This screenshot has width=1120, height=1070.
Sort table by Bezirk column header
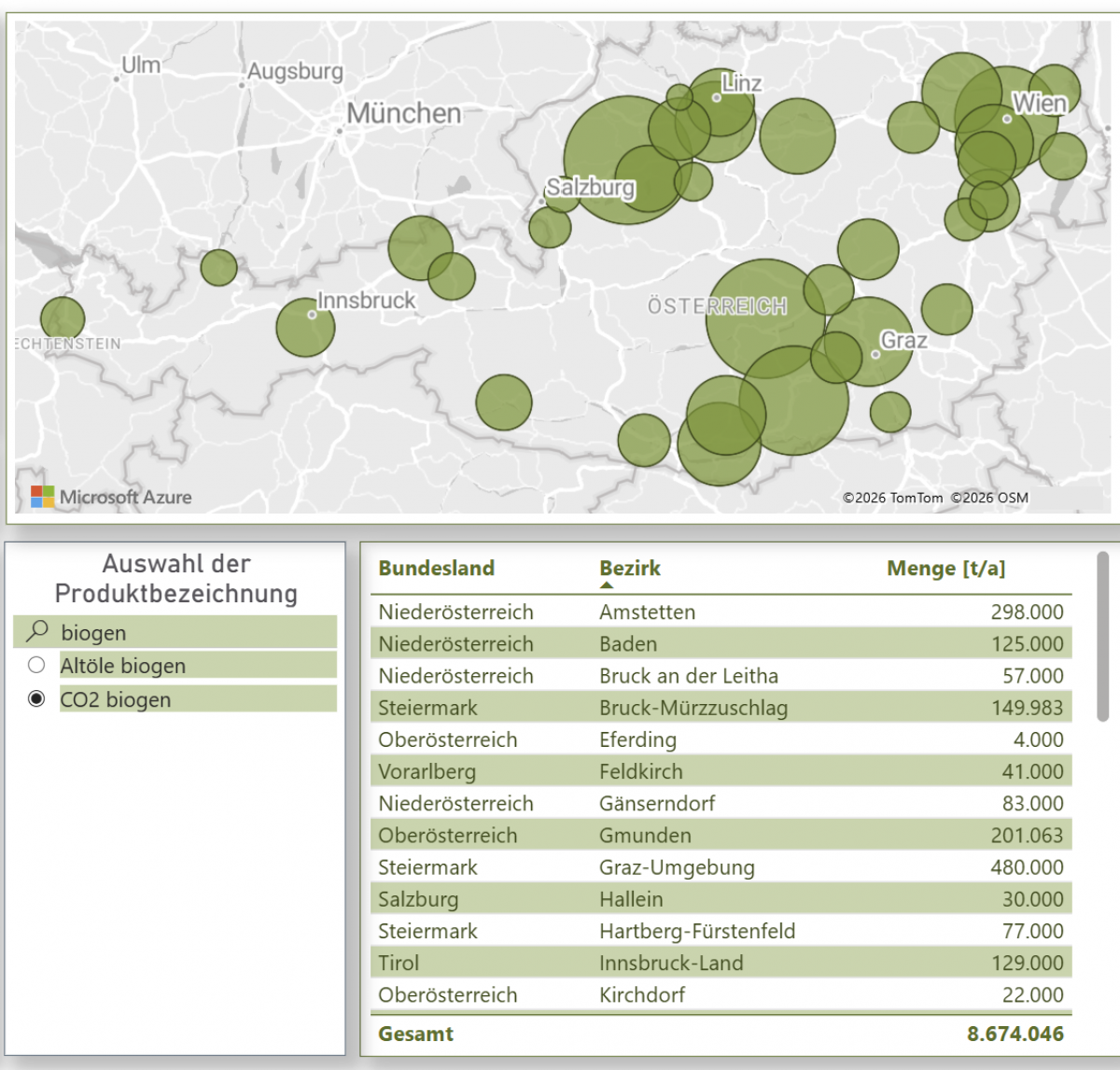click(x=630, y=568)
